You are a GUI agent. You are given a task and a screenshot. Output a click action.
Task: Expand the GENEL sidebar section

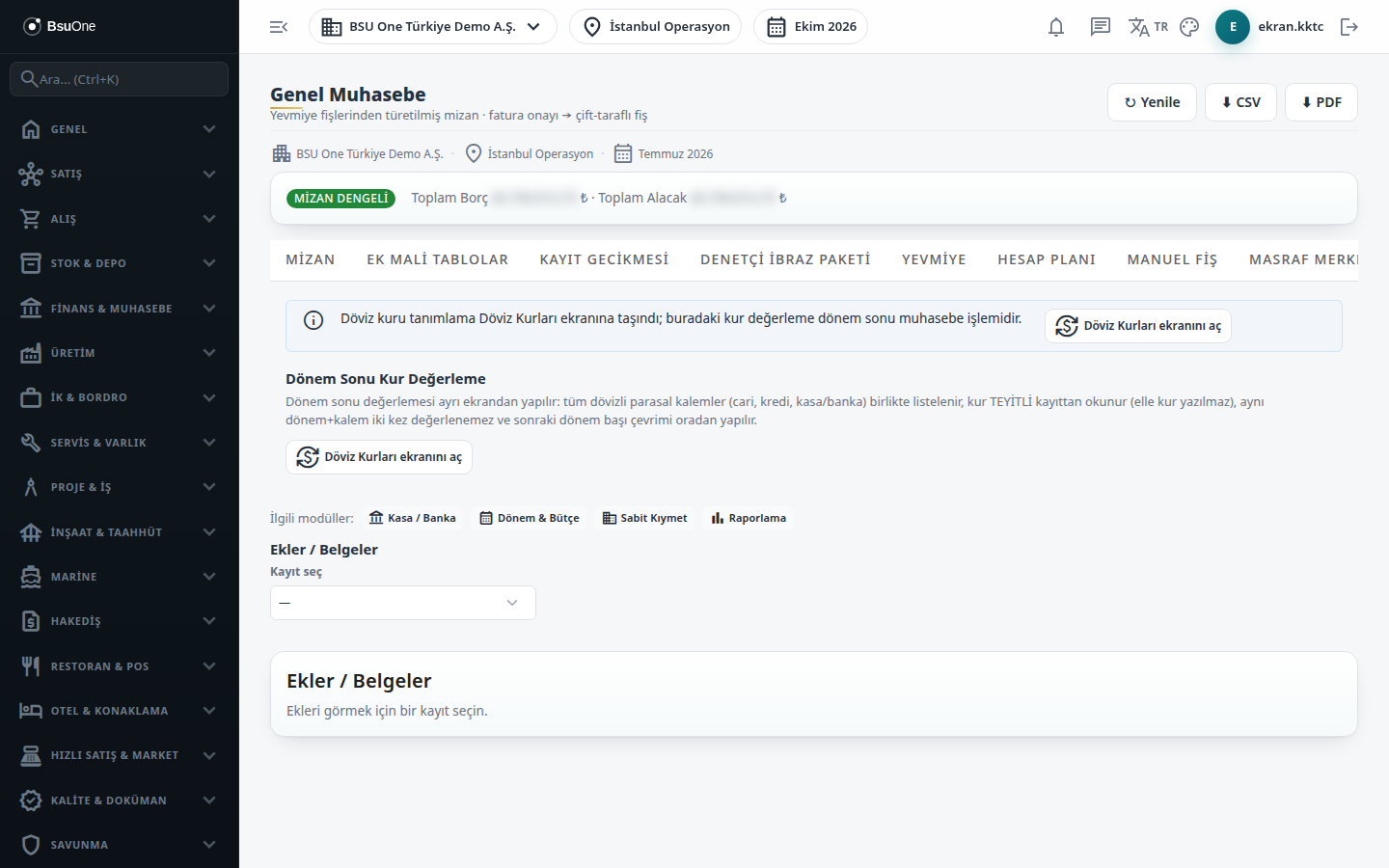(x=120, y=129)
